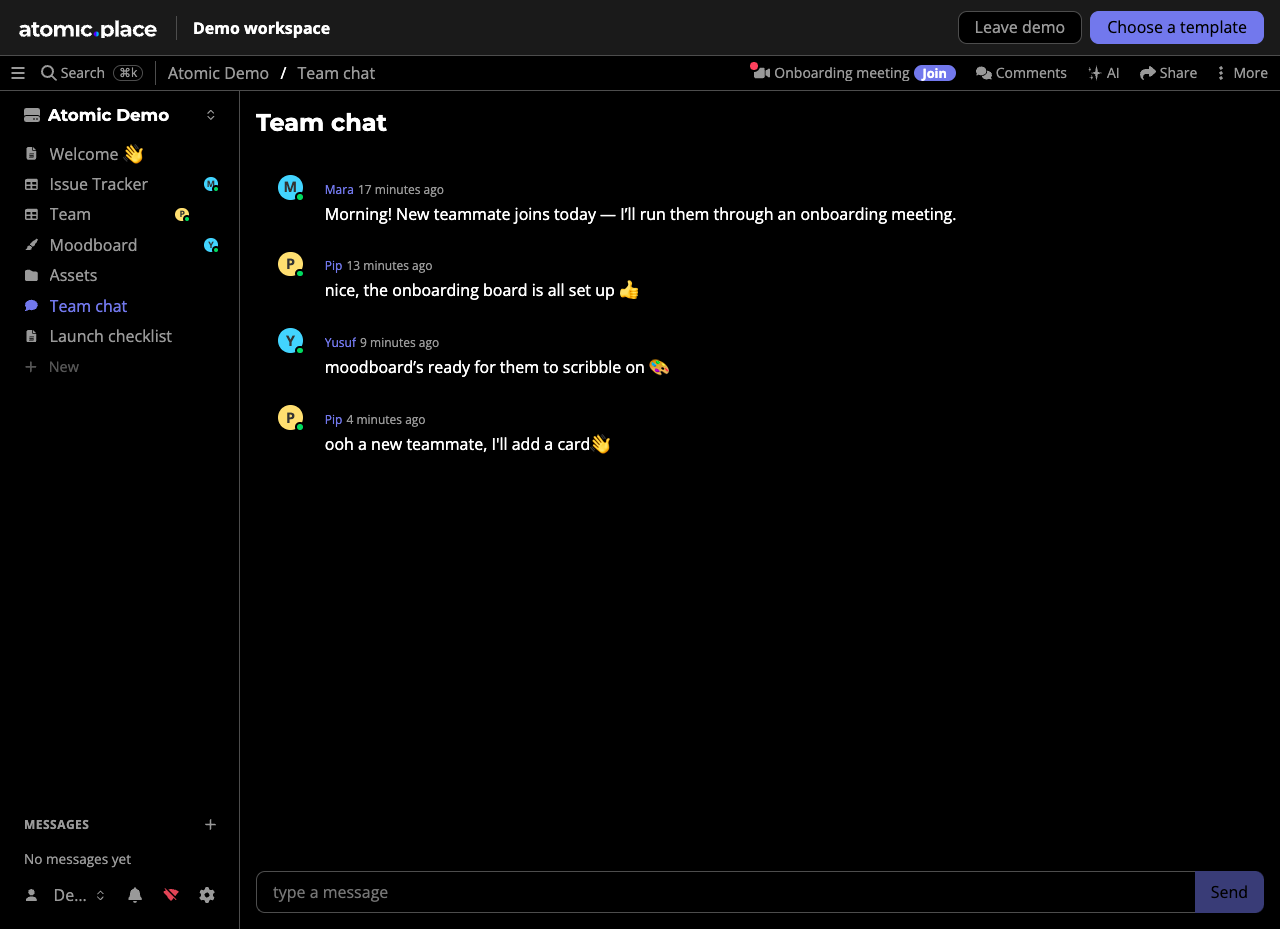Click Mara's avatar in the chat
The image size is (1280, 929).
click(x=290, y=187)
